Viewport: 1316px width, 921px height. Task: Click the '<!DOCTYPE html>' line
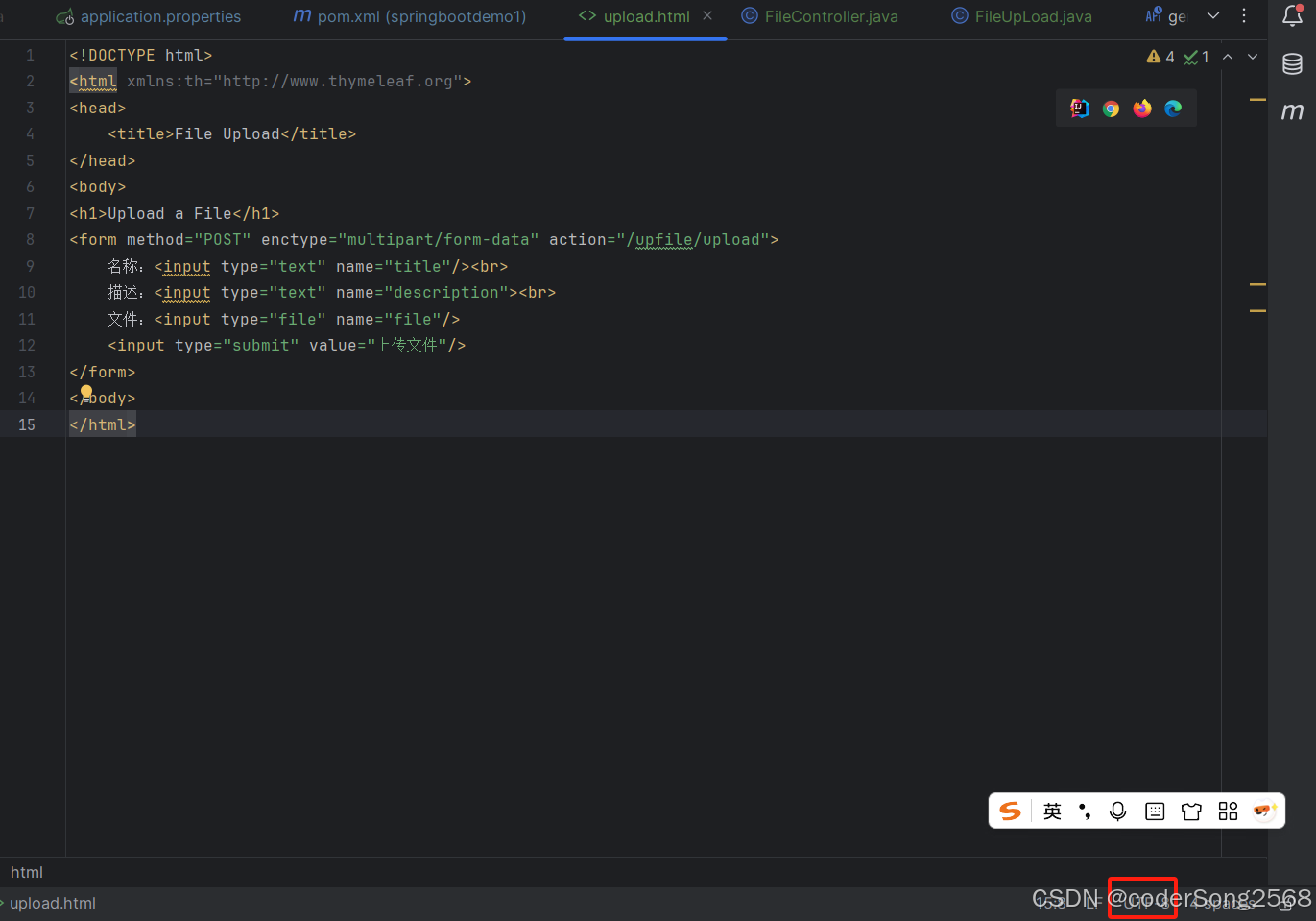tap(141, 56)
